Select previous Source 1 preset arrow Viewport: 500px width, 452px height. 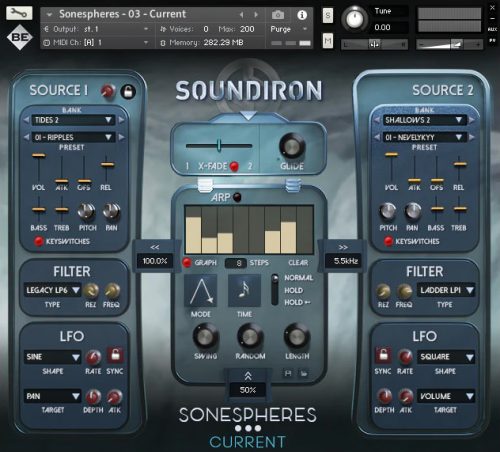(26, 137)
